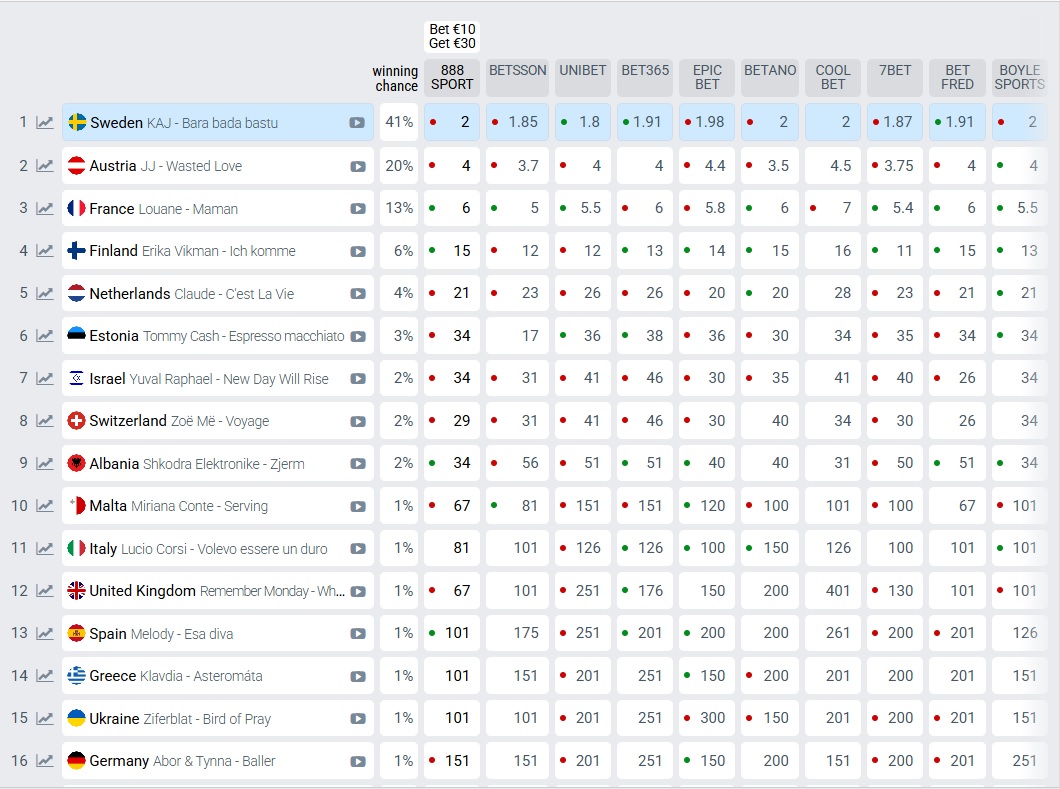Screen dimensions: 1060x789
Task: Open Italy Lucio Corsi entry link
Action: point(208,549)
